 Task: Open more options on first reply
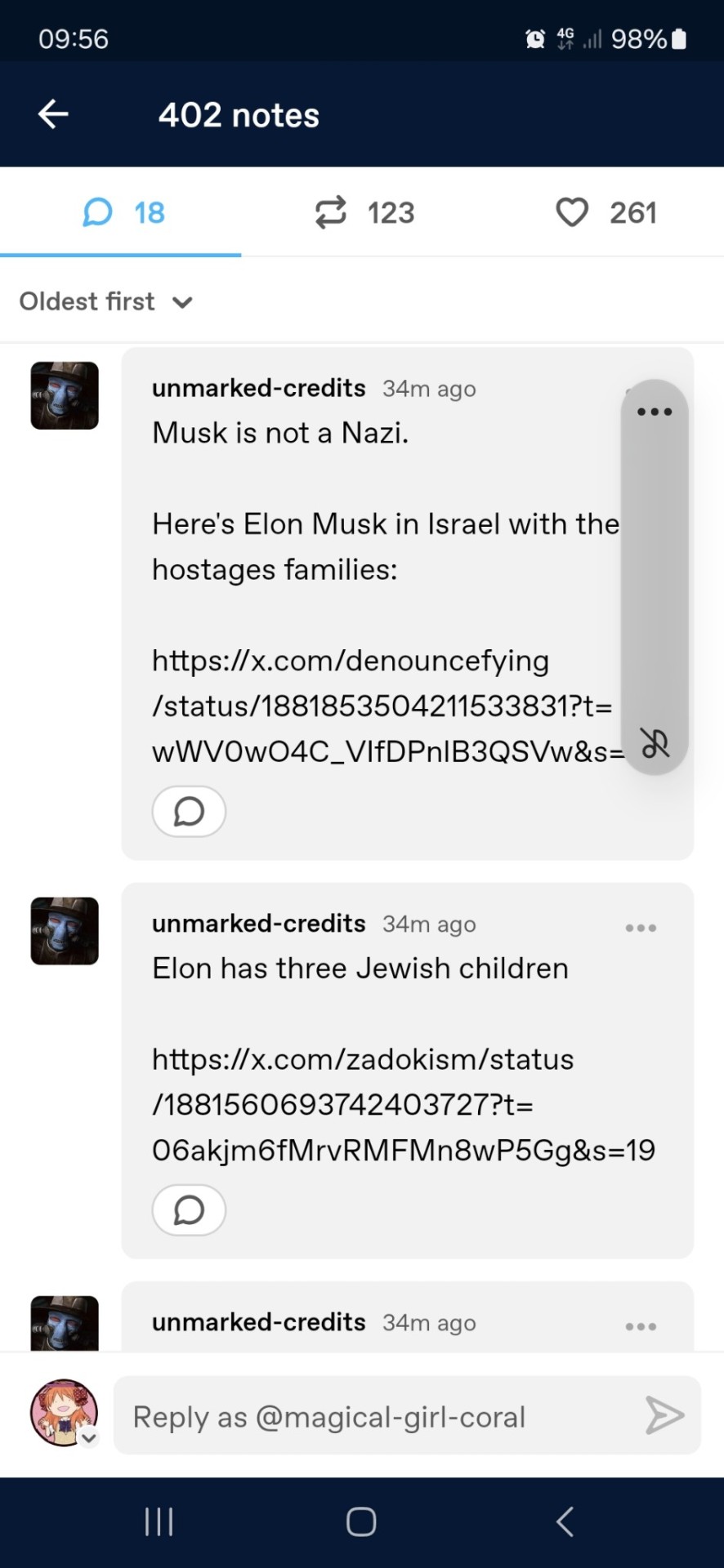[x=654, y=412]
